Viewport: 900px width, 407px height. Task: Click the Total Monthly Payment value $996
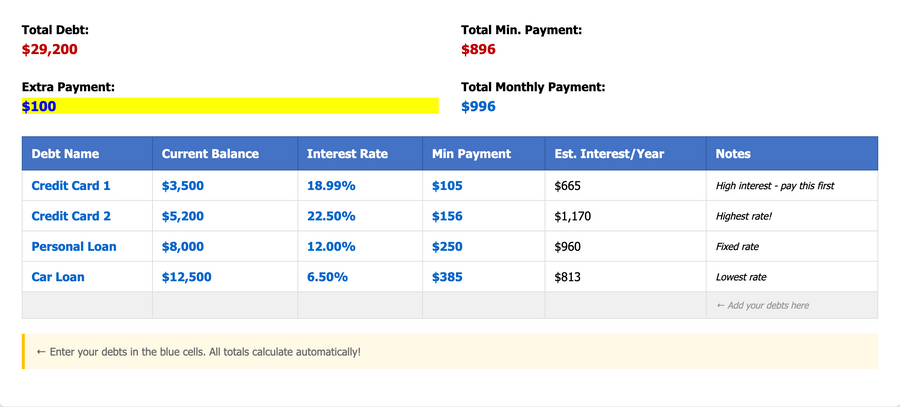pos(478,107)
